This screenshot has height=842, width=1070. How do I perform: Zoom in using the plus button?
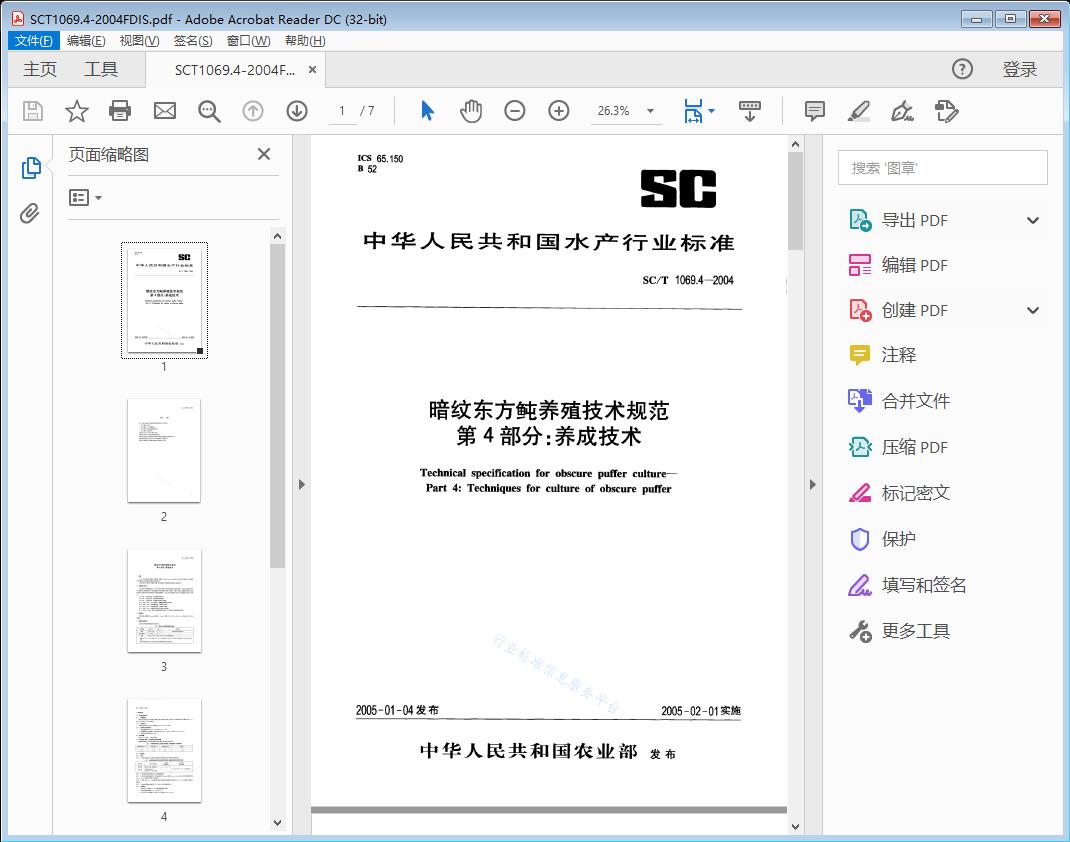[558, 111]
